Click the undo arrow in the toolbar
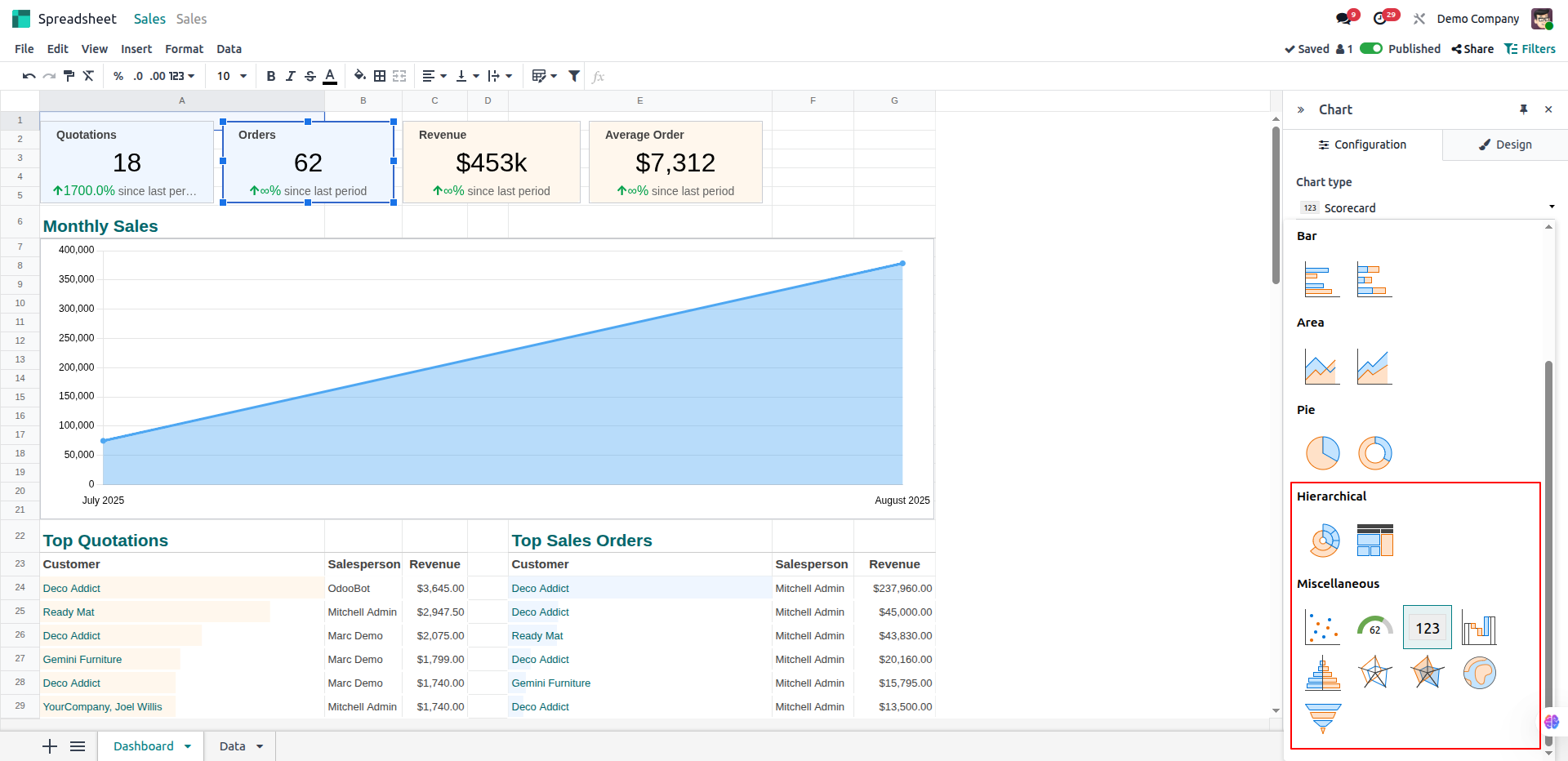 click(29, 76)
